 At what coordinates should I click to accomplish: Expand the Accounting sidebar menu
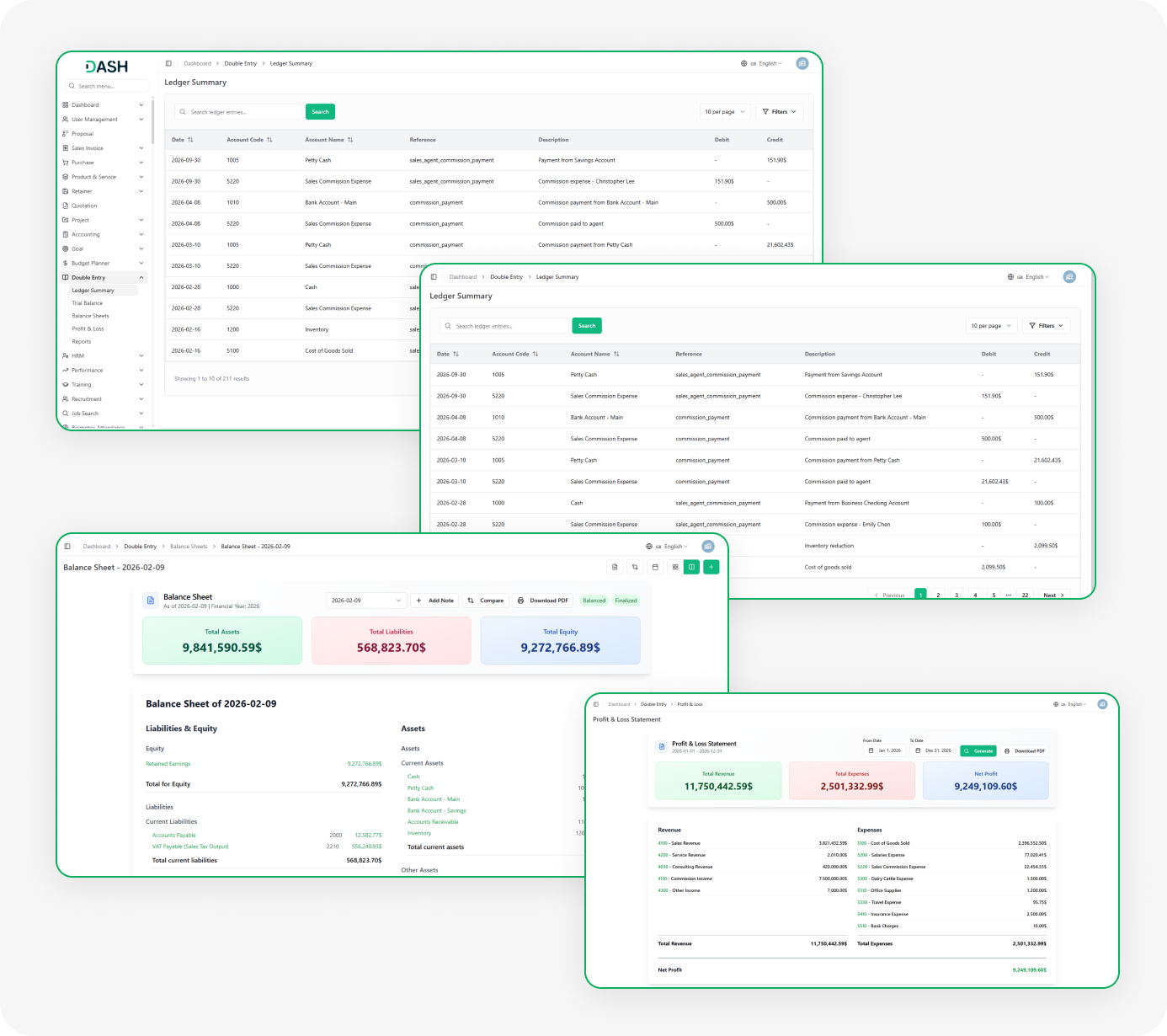[103, 234]
